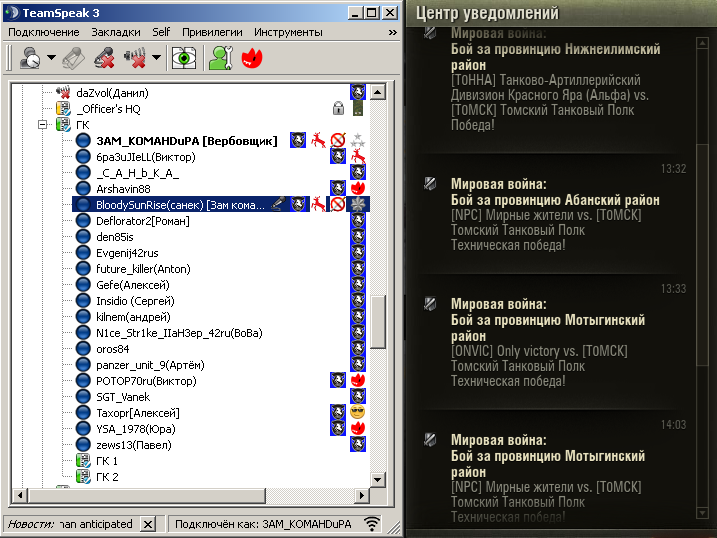Select user Insidio (Сергей)
The width and height of the screenshot is (717, 538).
(x=135, y=301)
